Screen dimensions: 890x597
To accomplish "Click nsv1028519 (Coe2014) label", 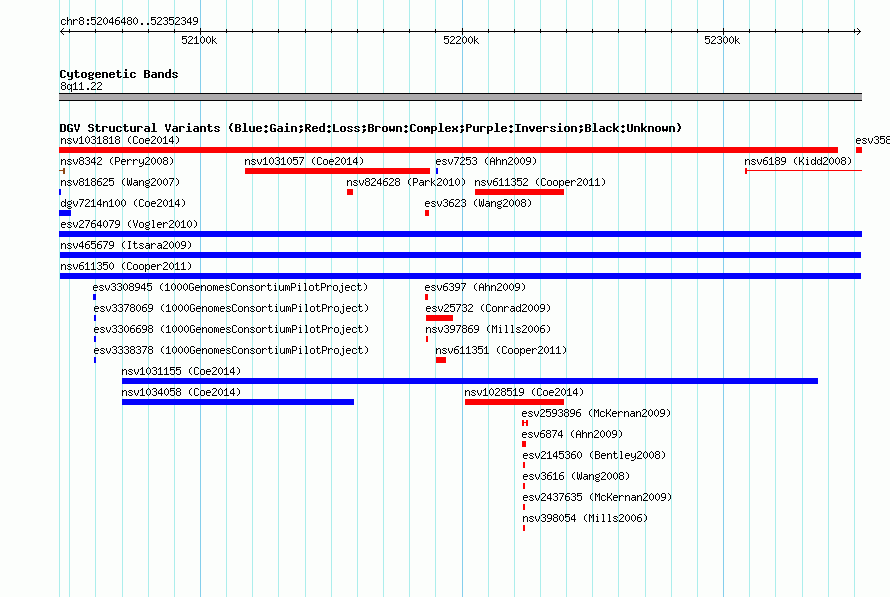I will (524, 392).
